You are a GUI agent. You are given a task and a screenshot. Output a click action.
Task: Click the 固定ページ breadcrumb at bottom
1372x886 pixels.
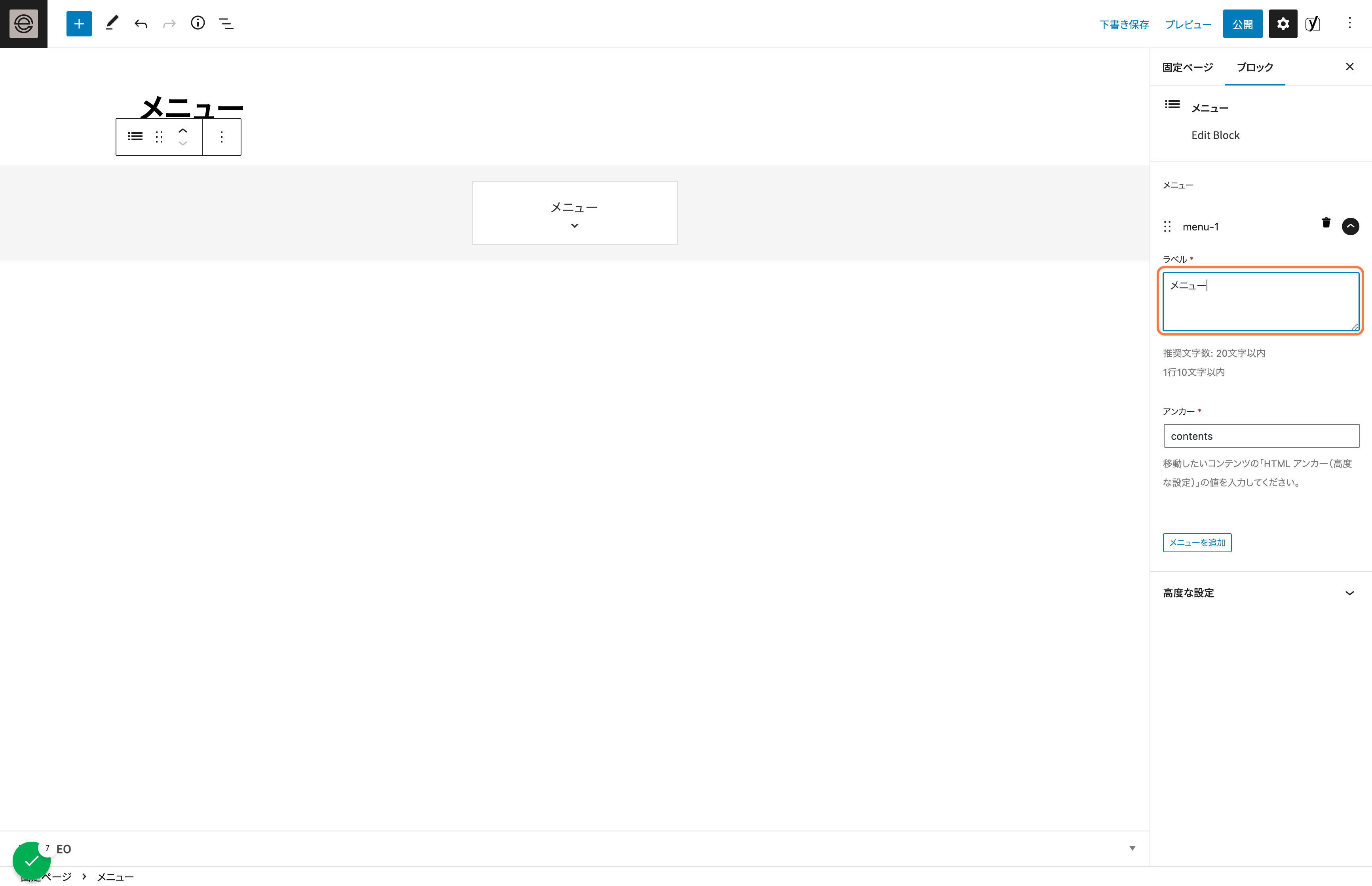[x=46, y=877]
